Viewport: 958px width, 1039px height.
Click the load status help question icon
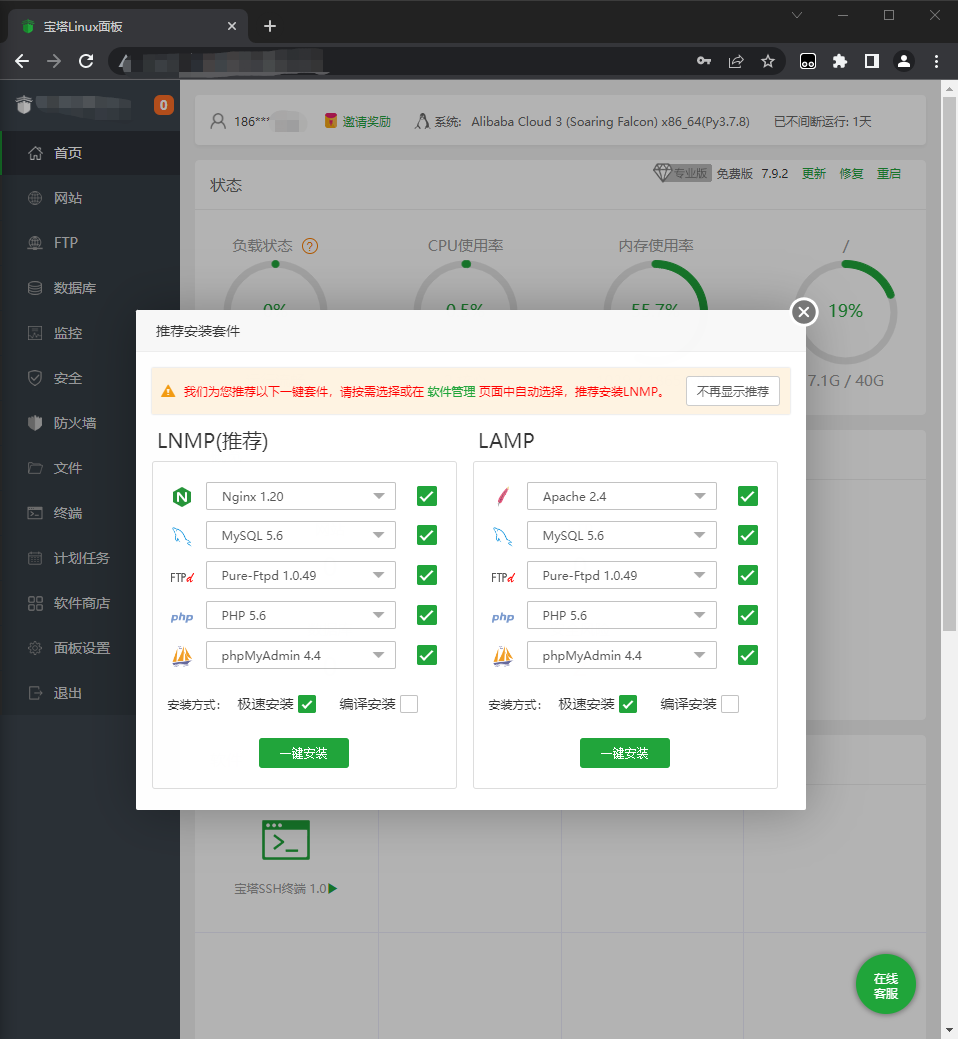(310, 246)
